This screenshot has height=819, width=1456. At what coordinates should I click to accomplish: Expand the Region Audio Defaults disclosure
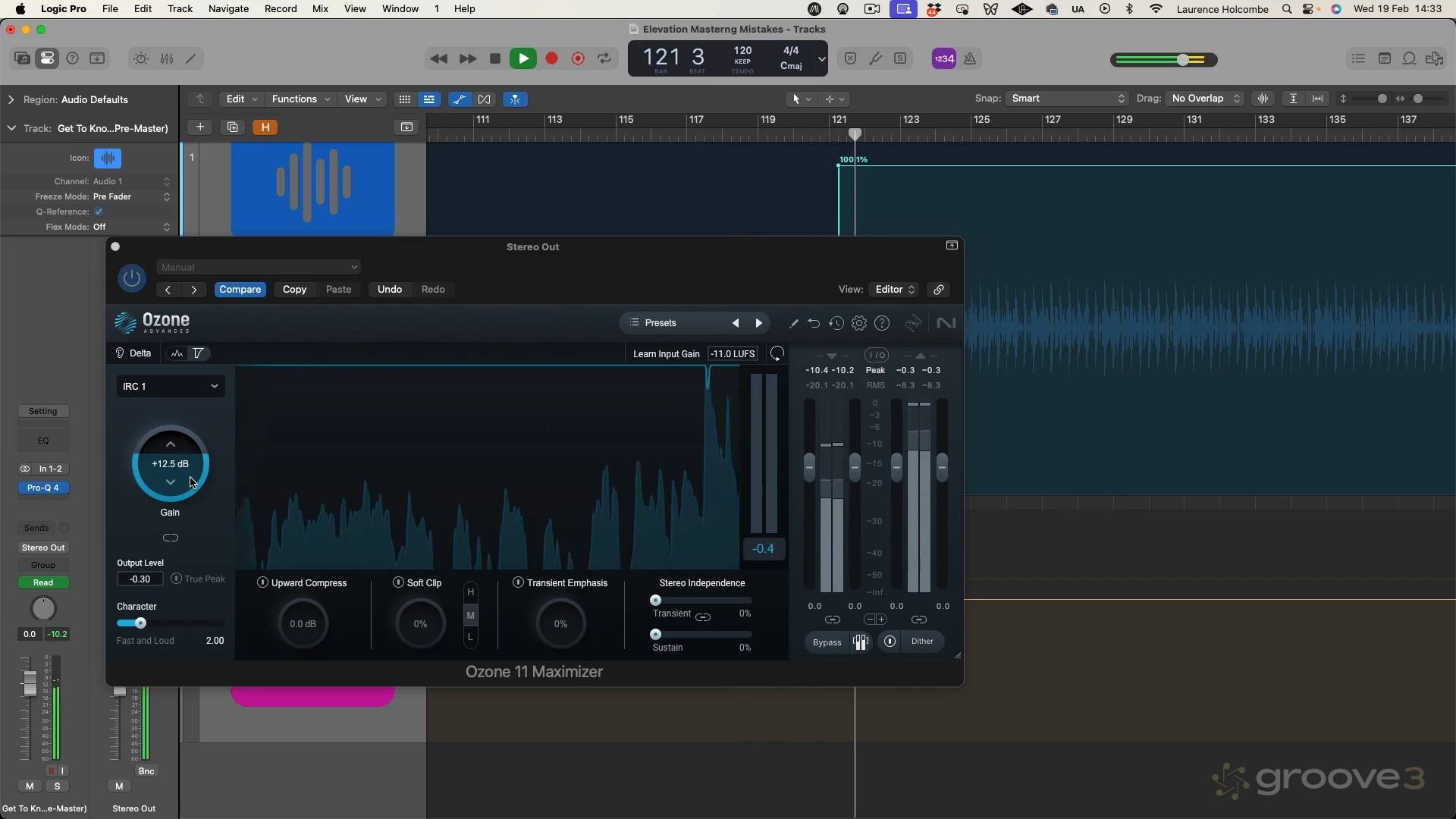(x=11, y=99)
